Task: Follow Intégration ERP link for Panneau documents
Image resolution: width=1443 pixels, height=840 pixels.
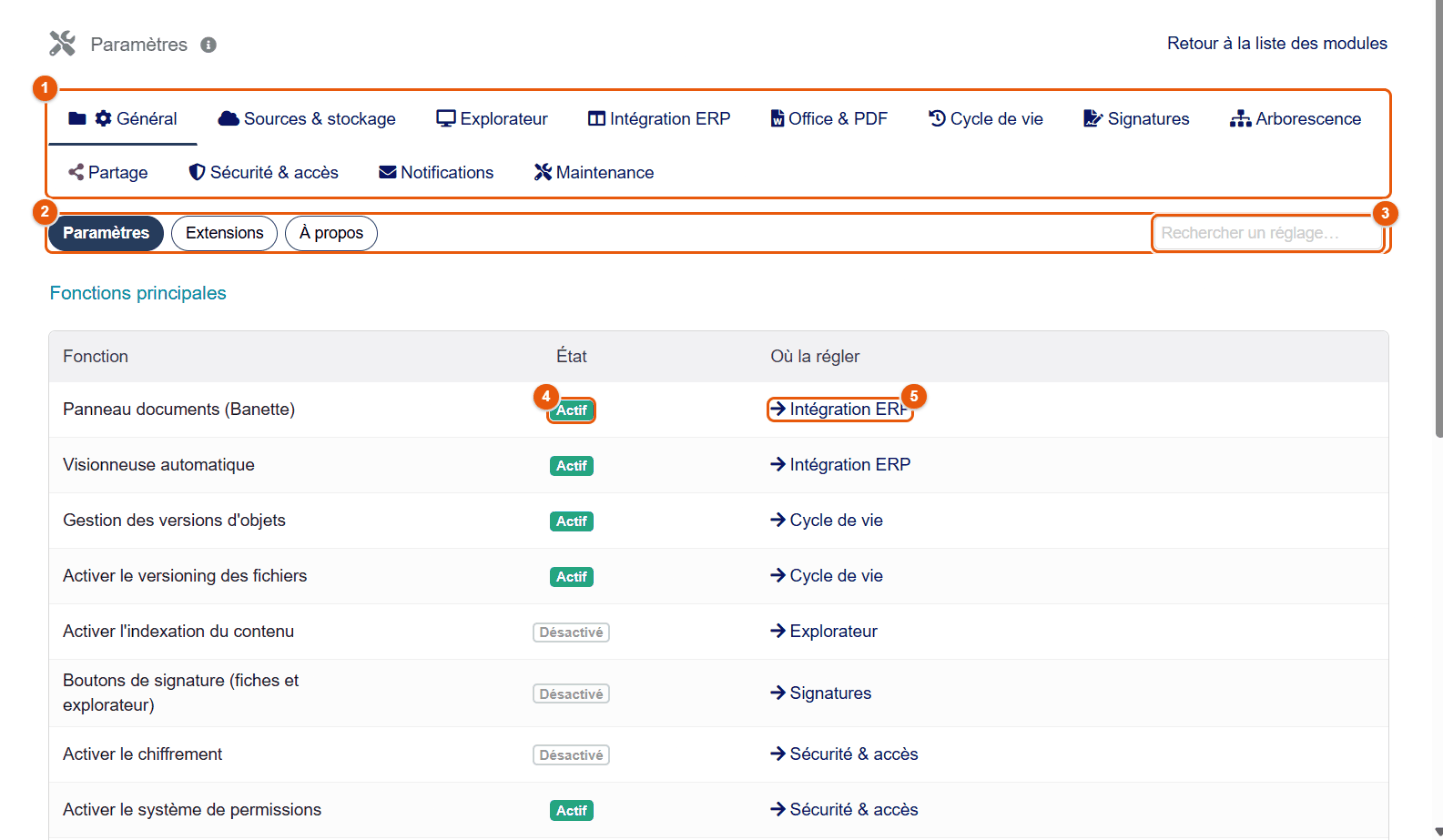Action: pyautogui.click(x=840, y=409)
